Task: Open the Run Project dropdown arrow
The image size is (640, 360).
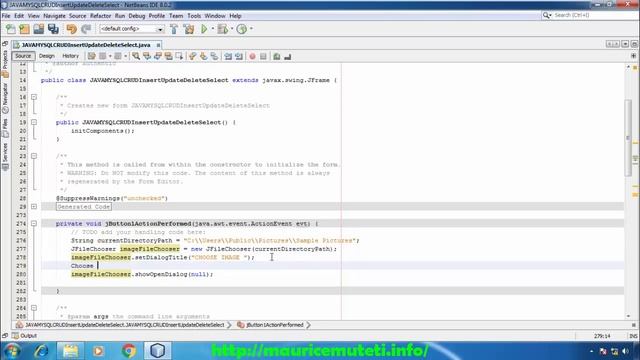Action: coord(213,29)
